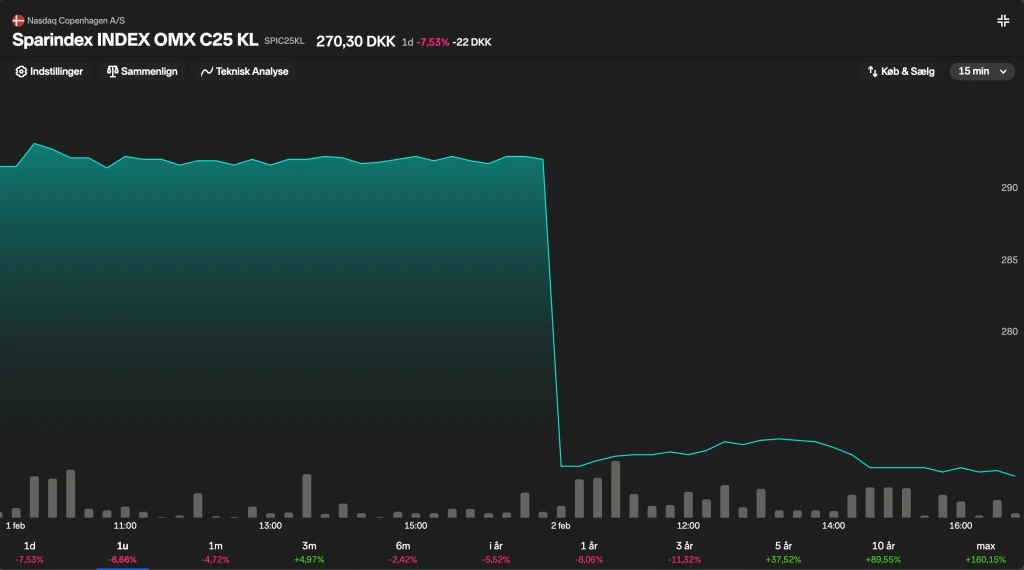Click the 2 feb date marker

pyautogui.click(x=560, y=526)
